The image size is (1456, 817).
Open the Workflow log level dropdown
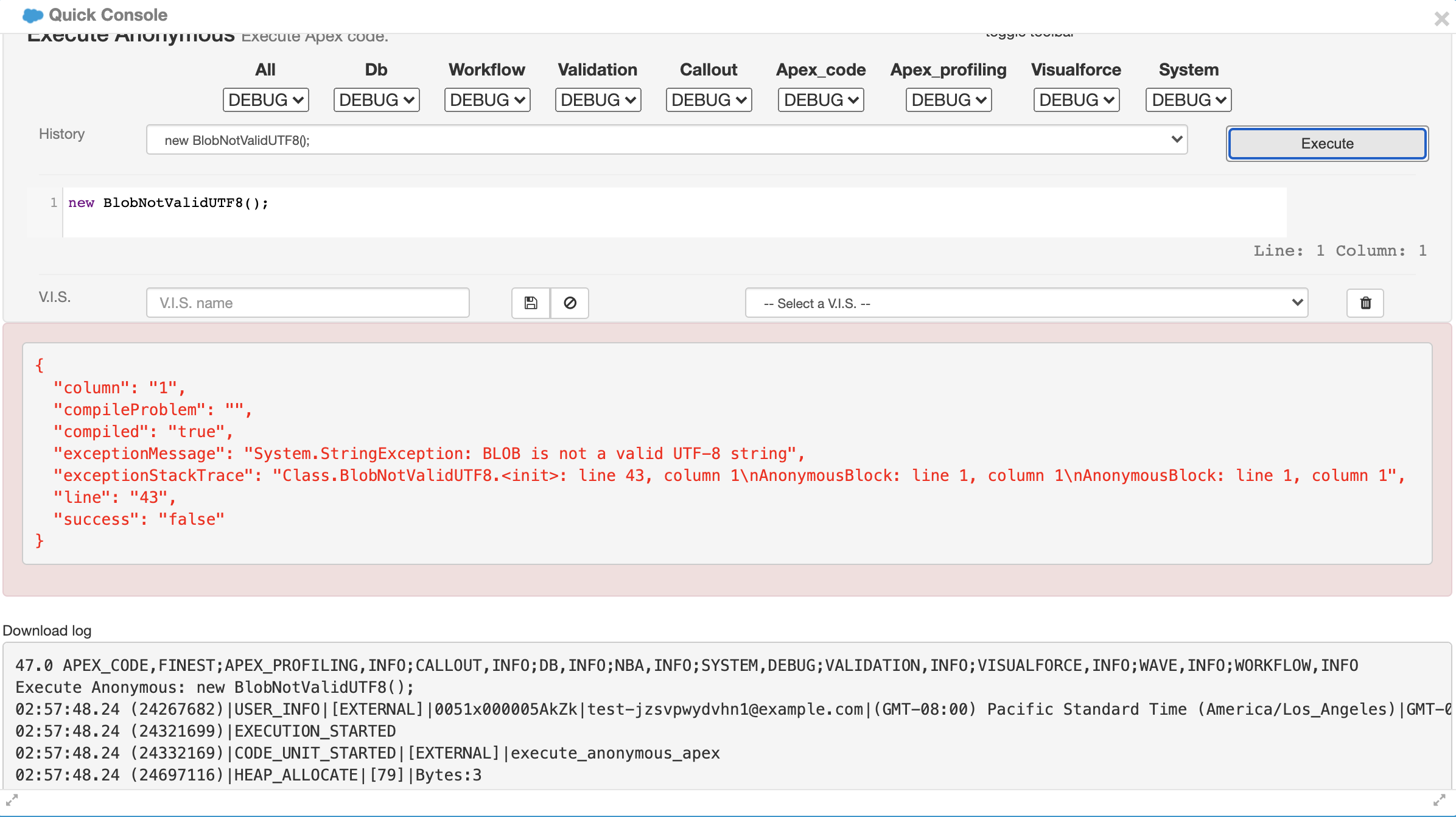[488, 100]
